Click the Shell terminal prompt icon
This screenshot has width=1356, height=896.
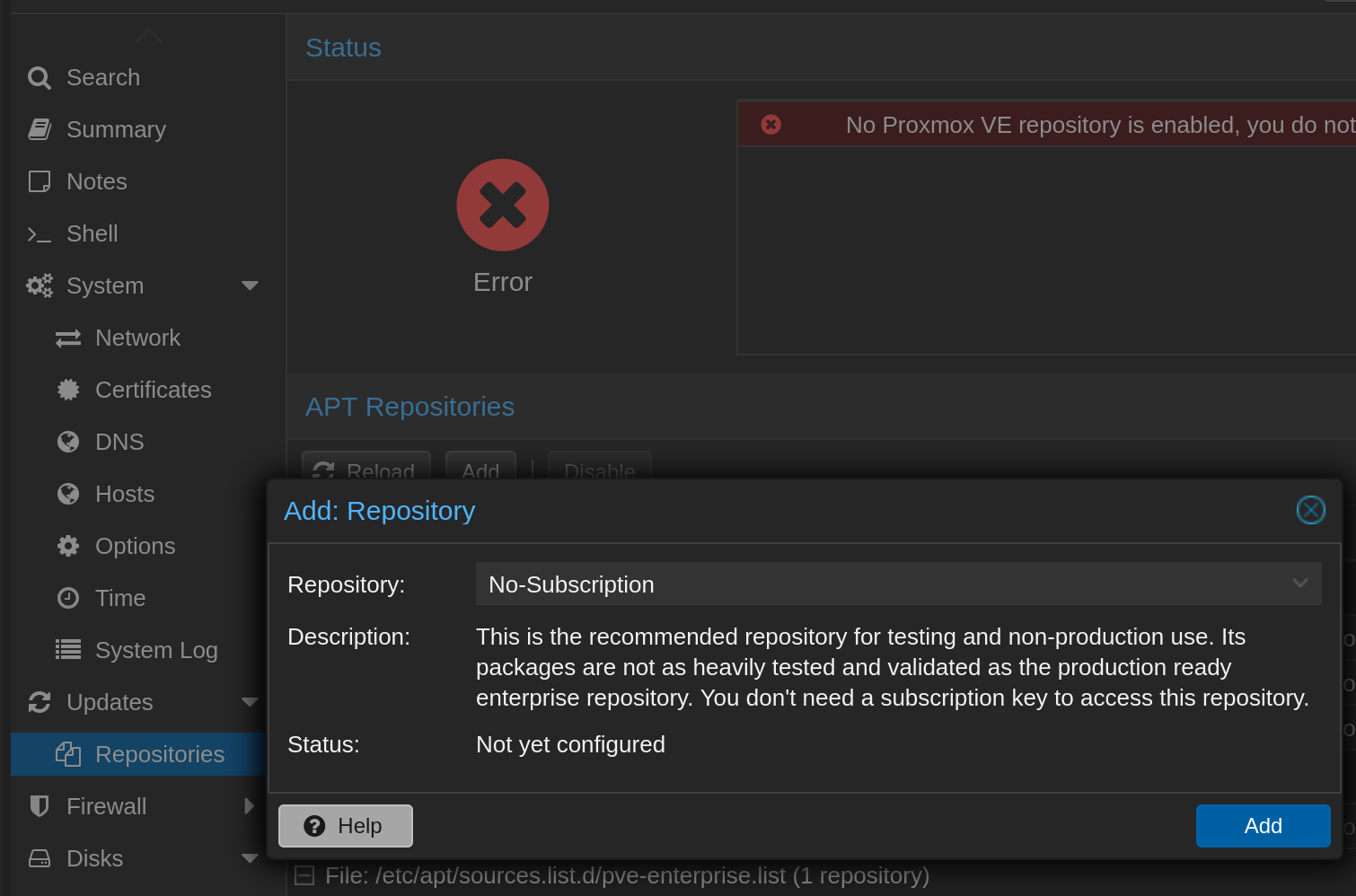click(40, 234)
